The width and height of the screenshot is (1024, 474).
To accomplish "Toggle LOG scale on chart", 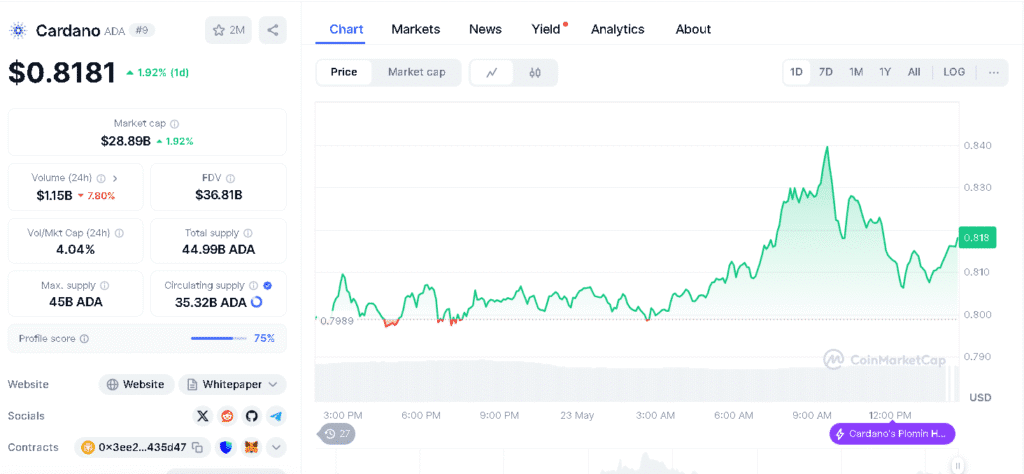I will tap(953, 72).
